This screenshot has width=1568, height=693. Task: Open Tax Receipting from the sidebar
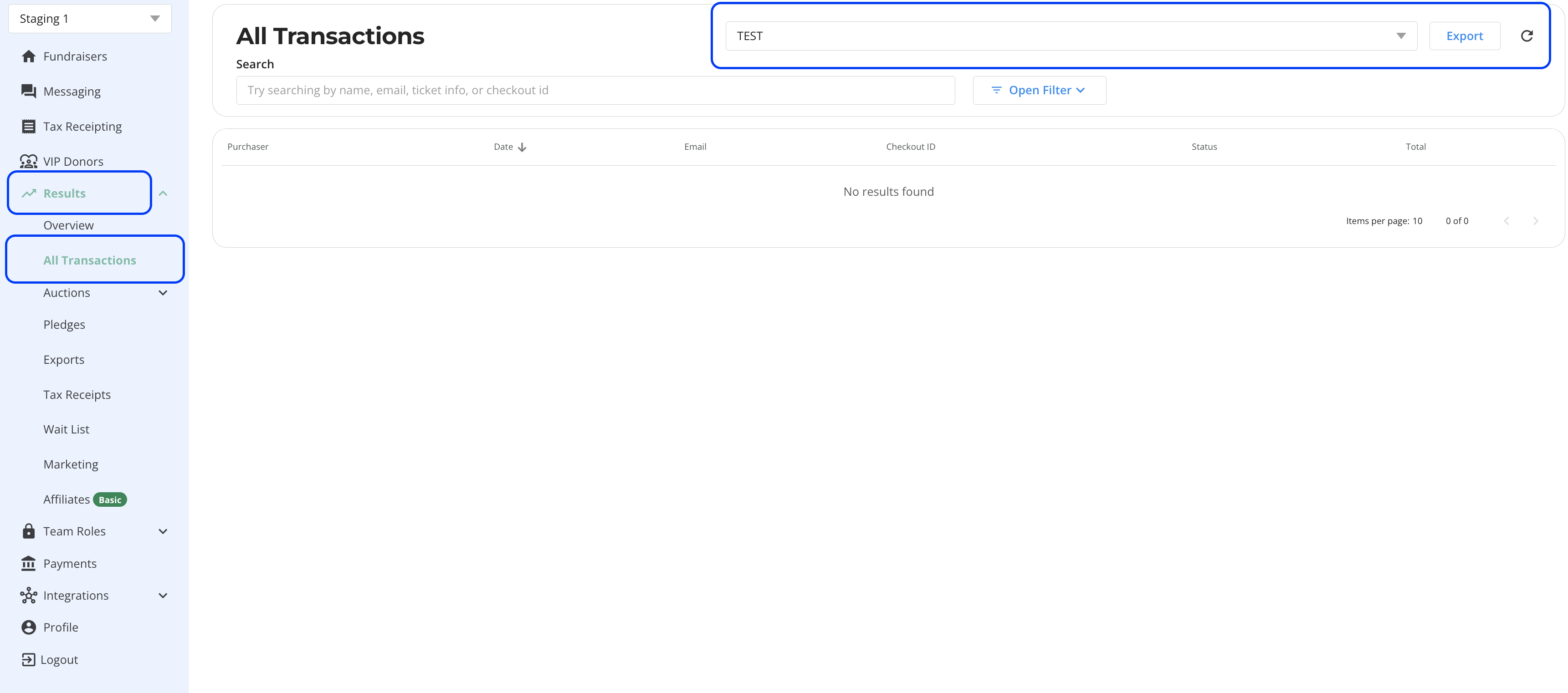pos(83,127)
